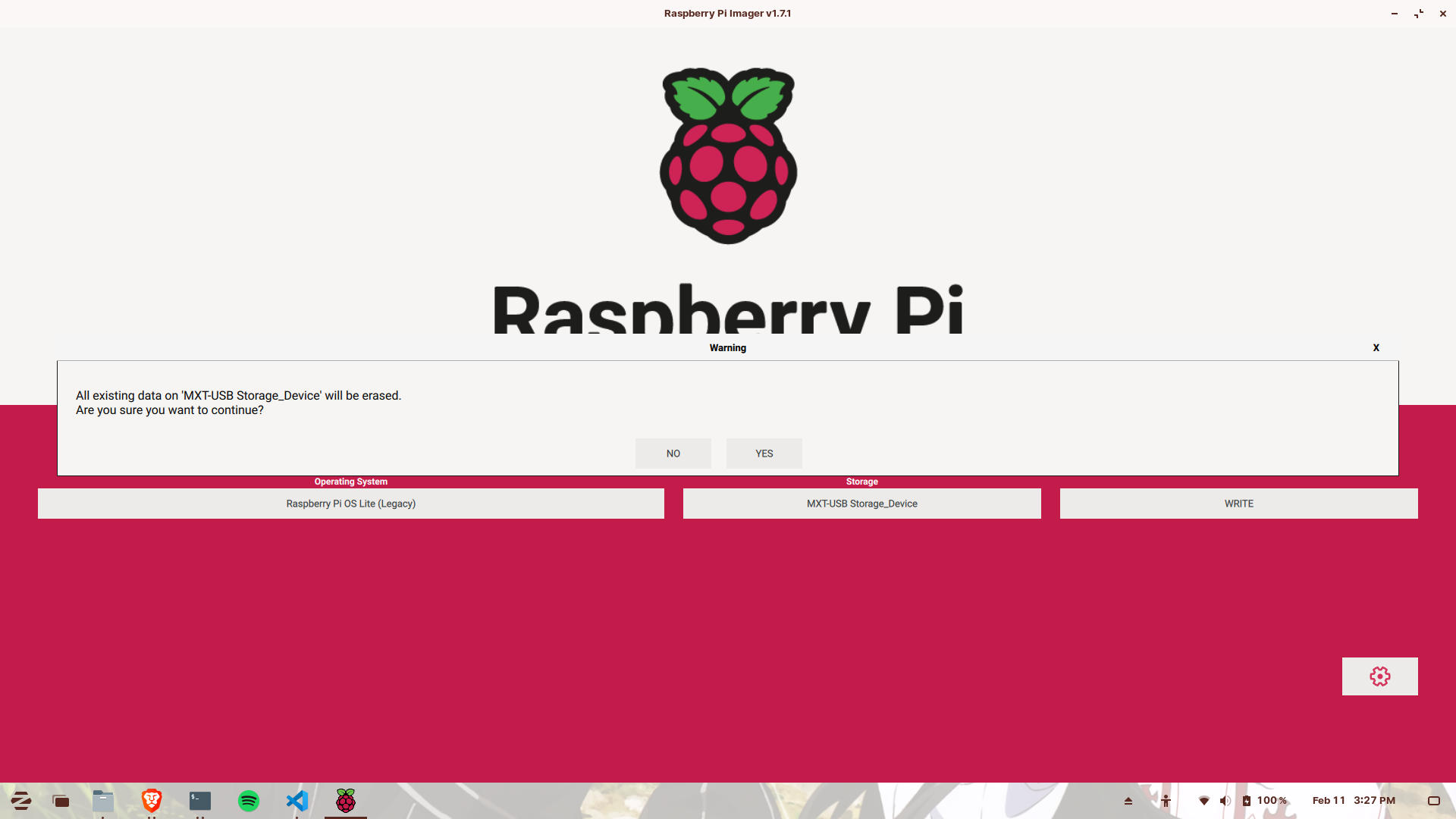Image resolution: width=1456 pixels, height=819 pixels.
Task: Click 'Are you sure you want to continue?' text
Action: [x=170, y=410]
